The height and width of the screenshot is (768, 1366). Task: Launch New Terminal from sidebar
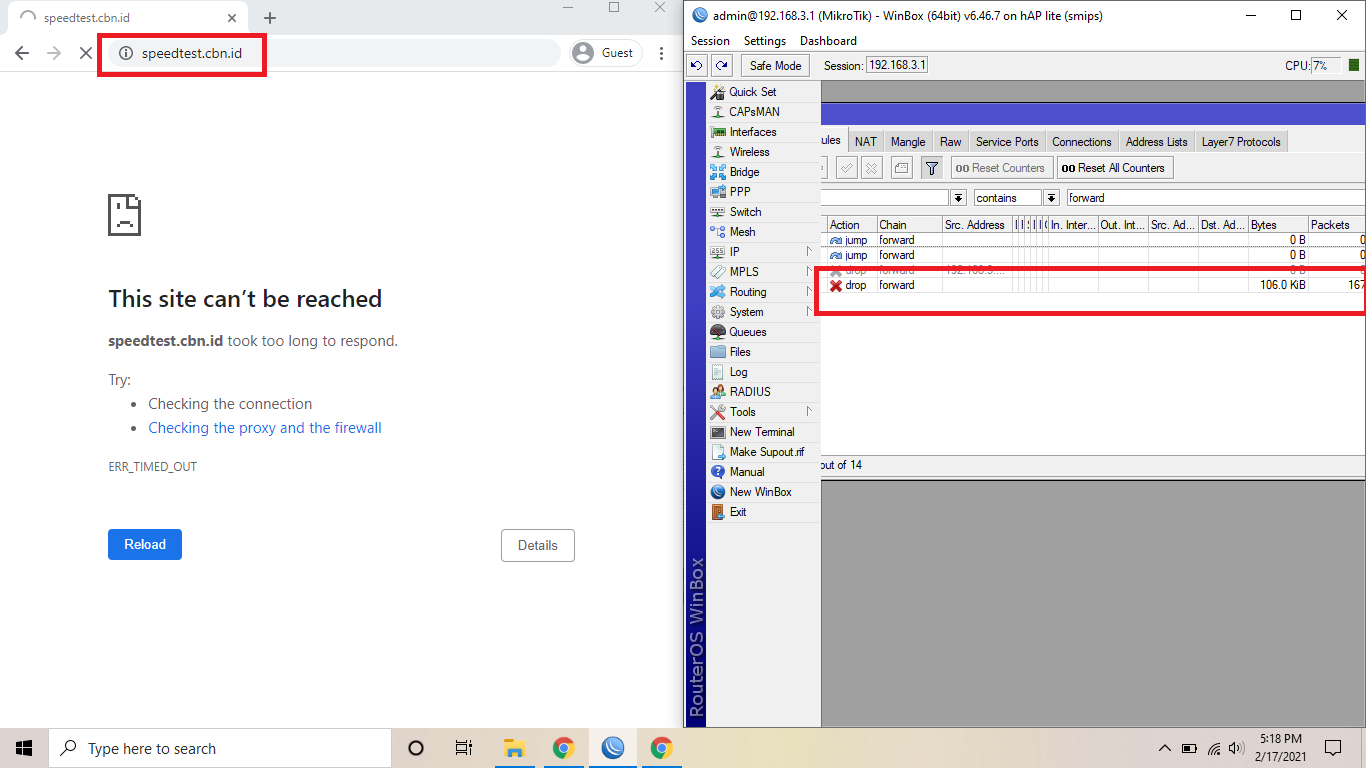762,432
